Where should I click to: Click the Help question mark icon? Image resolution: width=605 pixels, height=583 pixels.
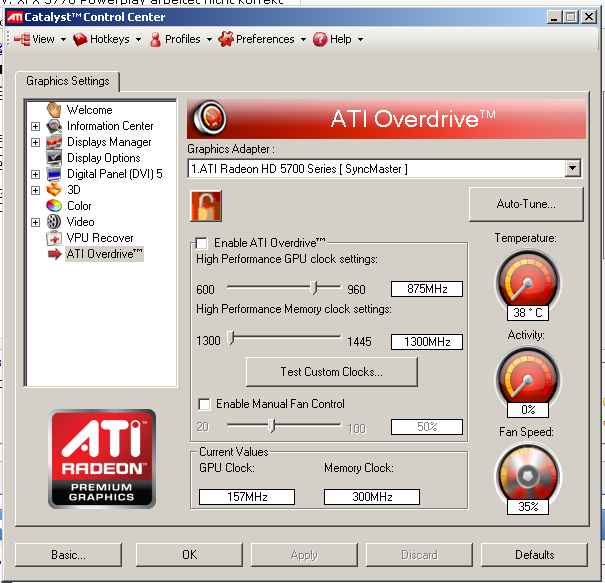coord(320,39)
